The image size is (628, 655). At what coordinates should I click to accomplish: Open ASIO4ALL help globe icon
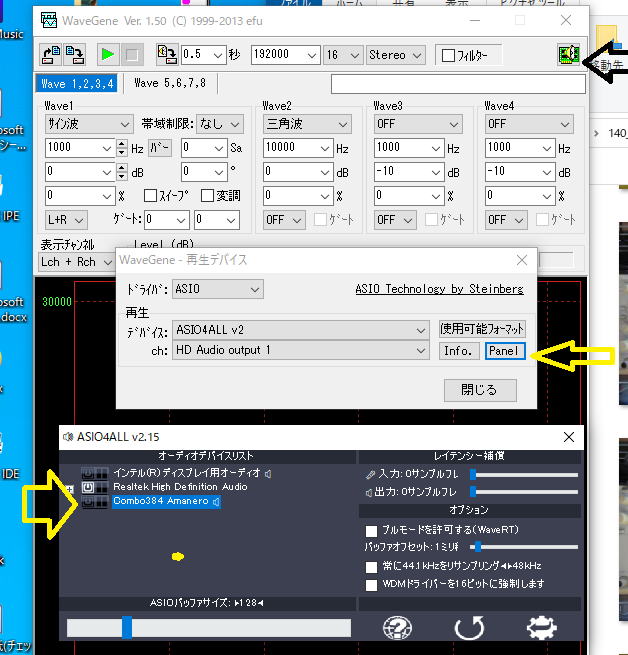click(397, 627)
